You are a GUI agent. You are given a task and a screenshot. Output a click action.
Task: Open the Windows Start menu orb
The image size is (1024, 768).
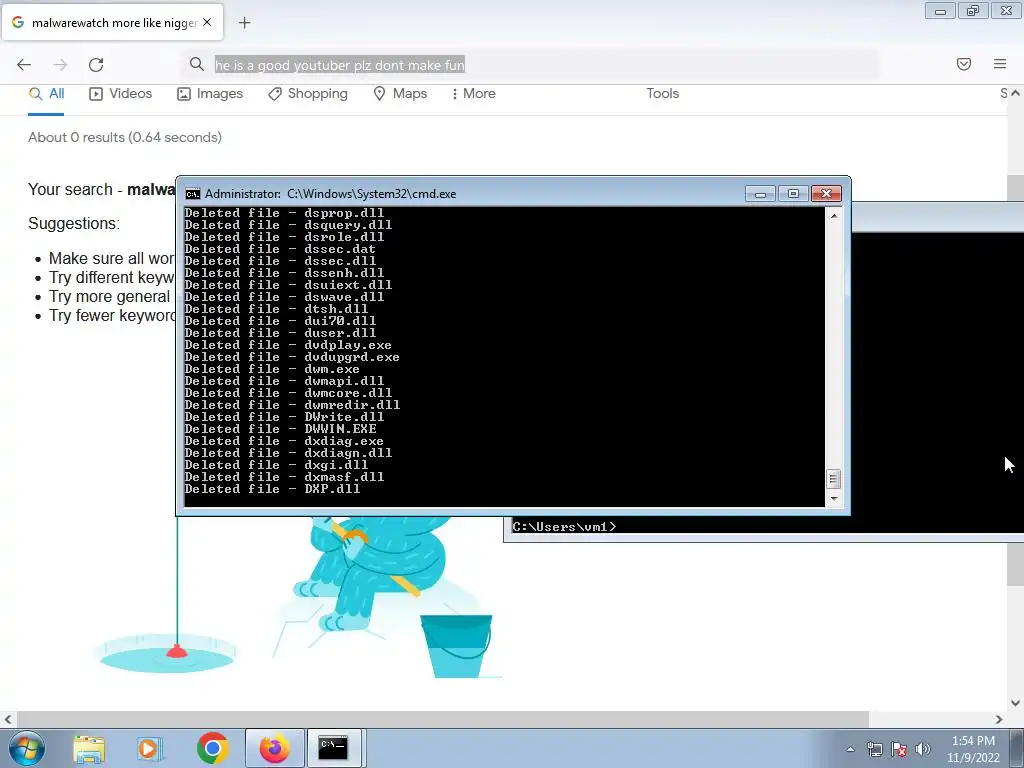click(27, 748)
